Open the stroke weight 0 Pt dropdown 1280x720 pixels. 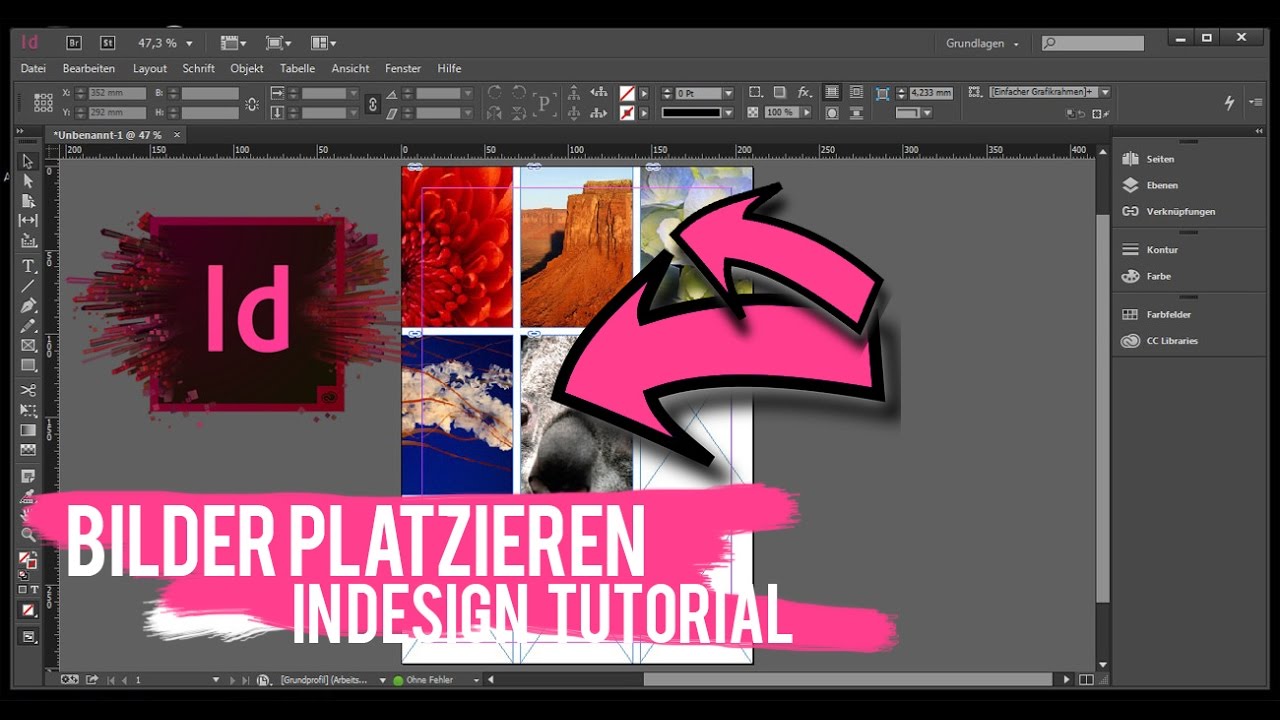(728, 93)
